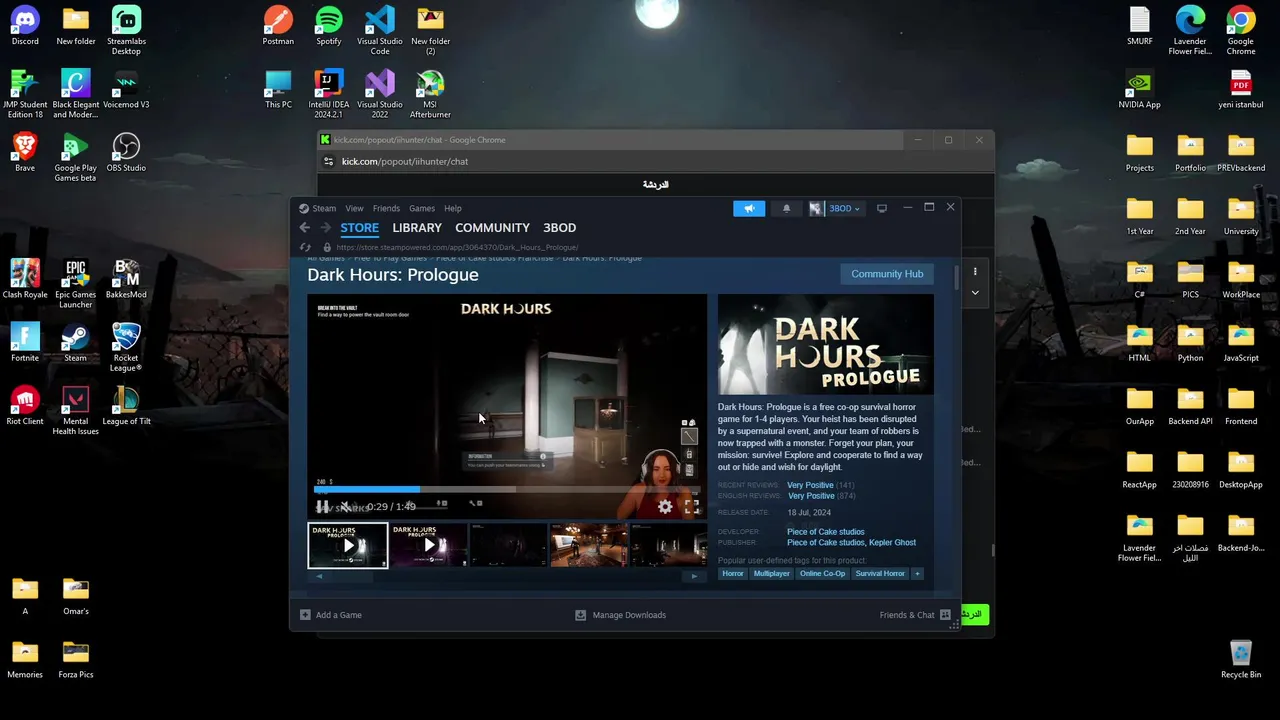The image size is (1280, 720).
Task: Open publisher Kepler Ghost link
Action: point(892,543)
